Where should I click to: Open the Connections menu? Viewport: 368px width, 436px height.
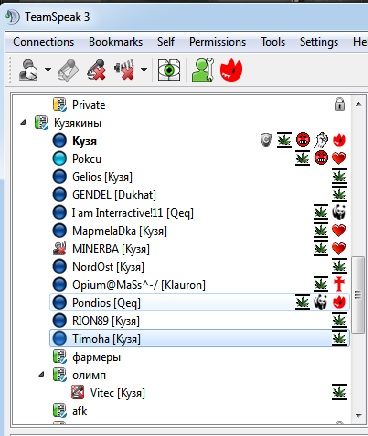click(x=44, y=42)
